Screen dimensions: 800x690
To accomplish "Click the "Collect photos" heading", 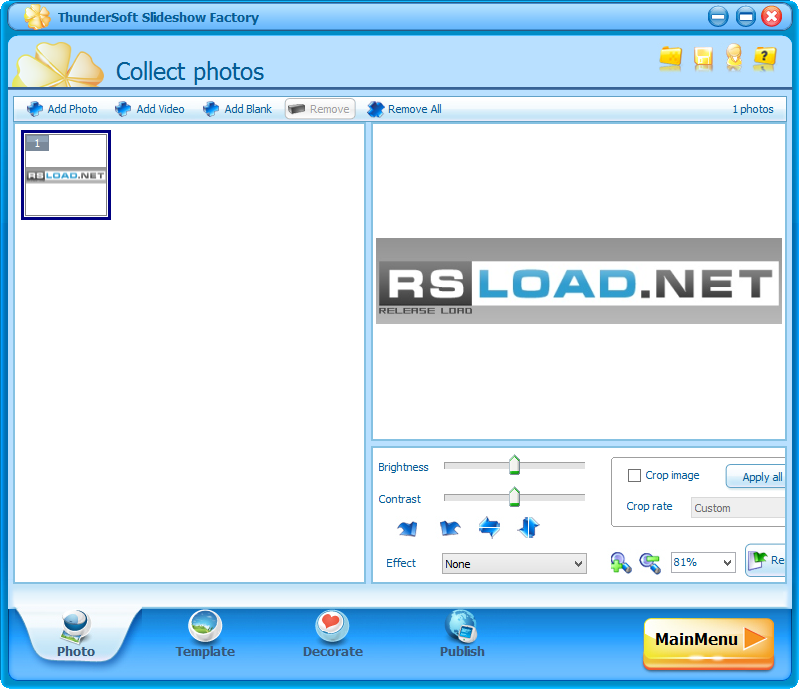I will [x=190, y=71].
